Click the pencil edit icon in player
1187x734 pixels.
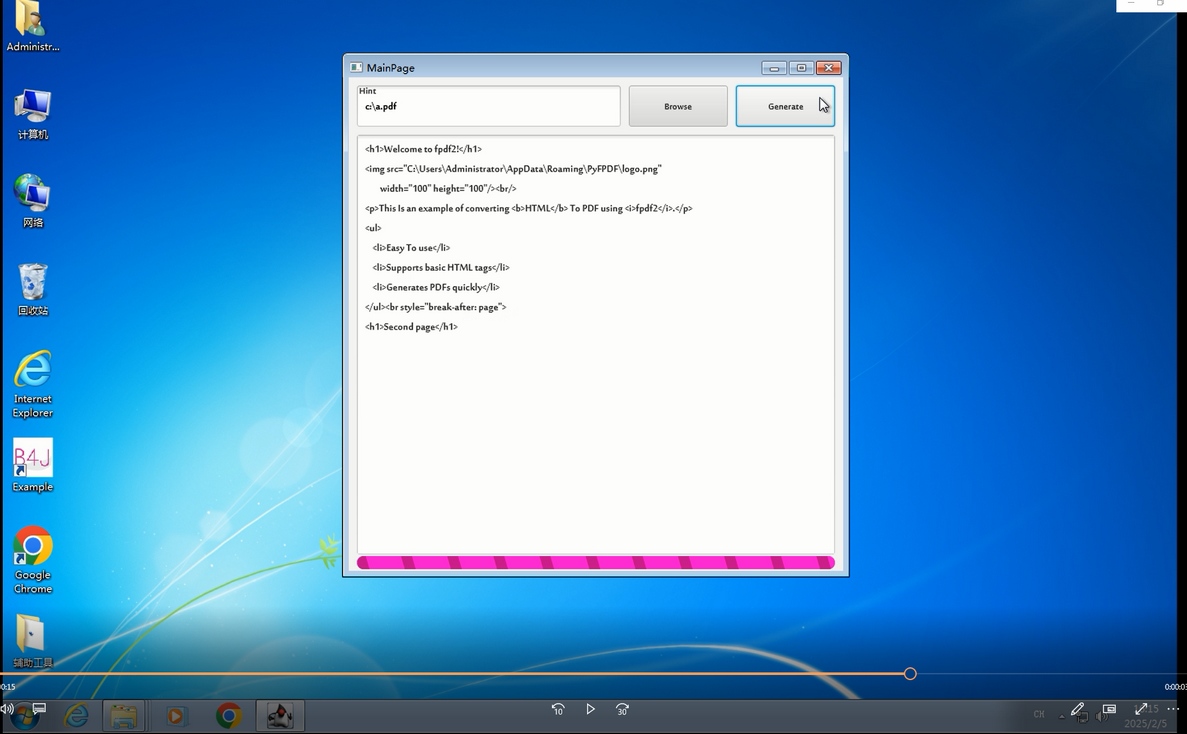[x=1077, y=709]
